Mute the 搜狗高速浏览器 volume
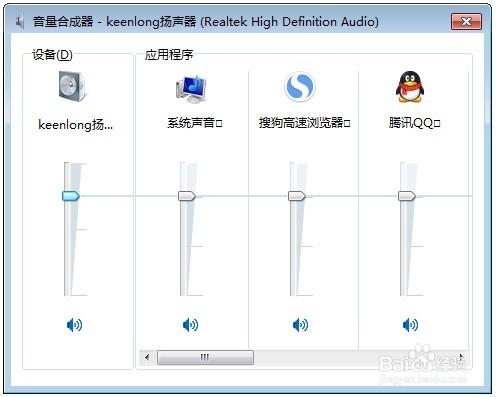The height and width of the screenshot is (397, 496). (x=300, y=324)
